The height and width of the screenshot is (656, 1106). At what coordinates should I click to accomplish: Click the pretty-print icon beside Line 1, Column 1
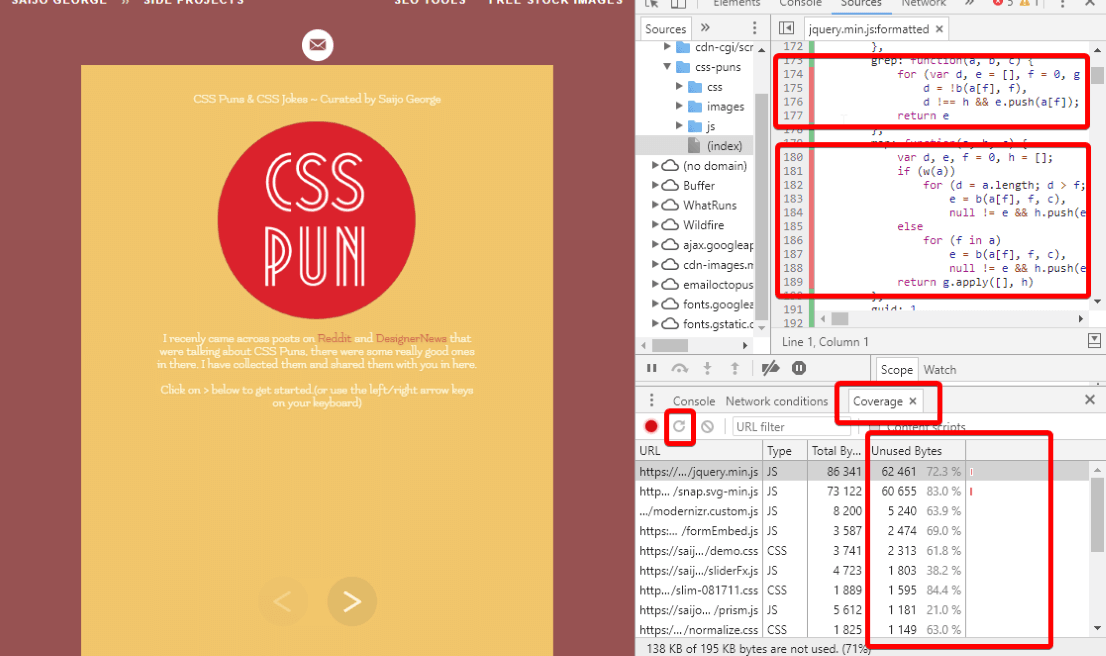1094,341
